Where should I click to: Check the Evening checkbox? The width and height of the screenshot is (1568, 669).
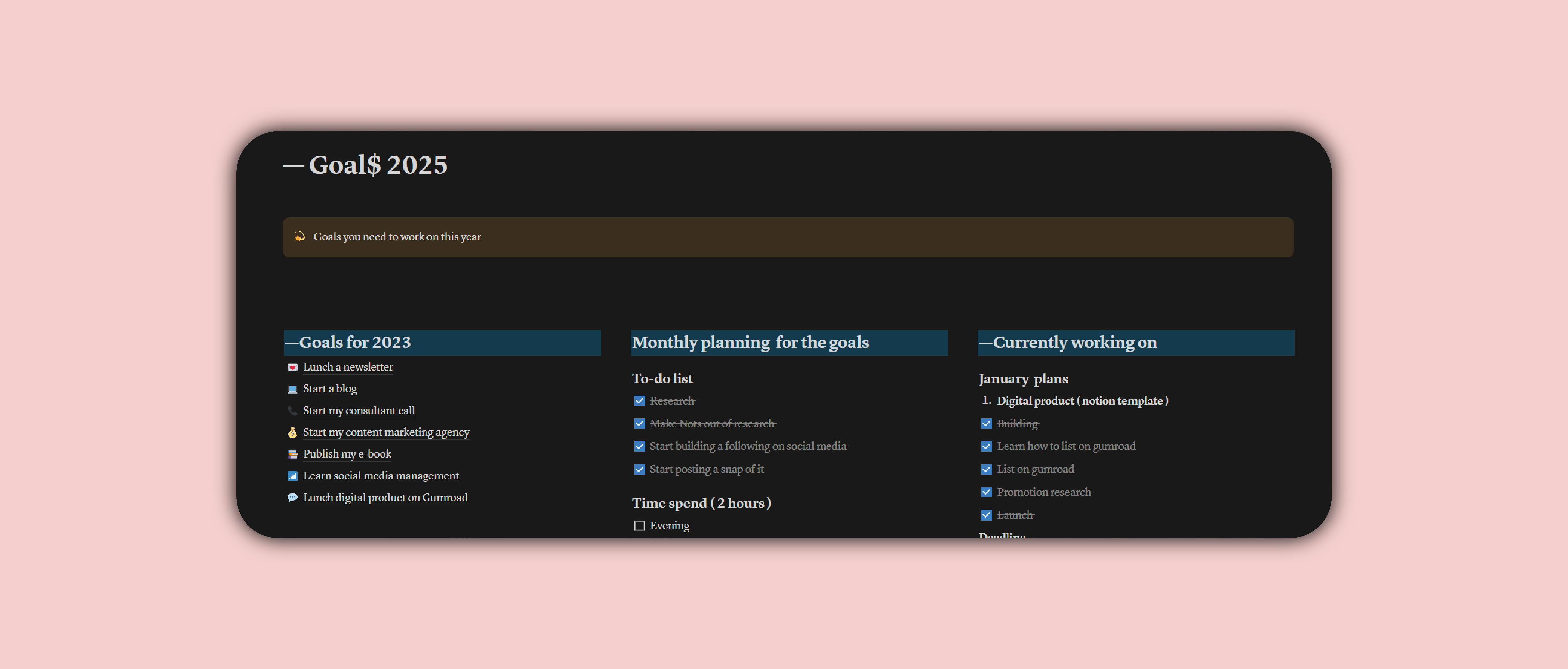[639, 526]
